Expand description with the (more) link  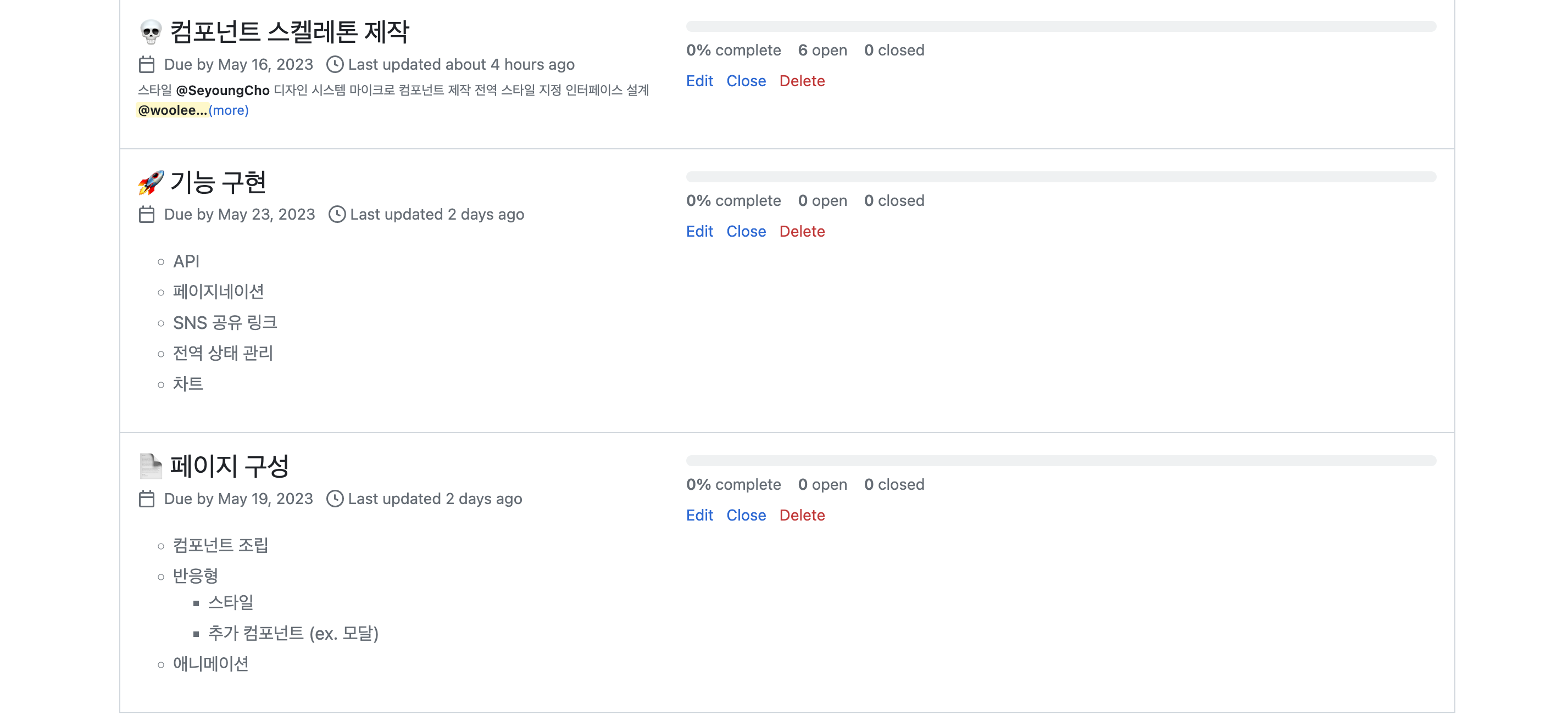pos(228,110)
